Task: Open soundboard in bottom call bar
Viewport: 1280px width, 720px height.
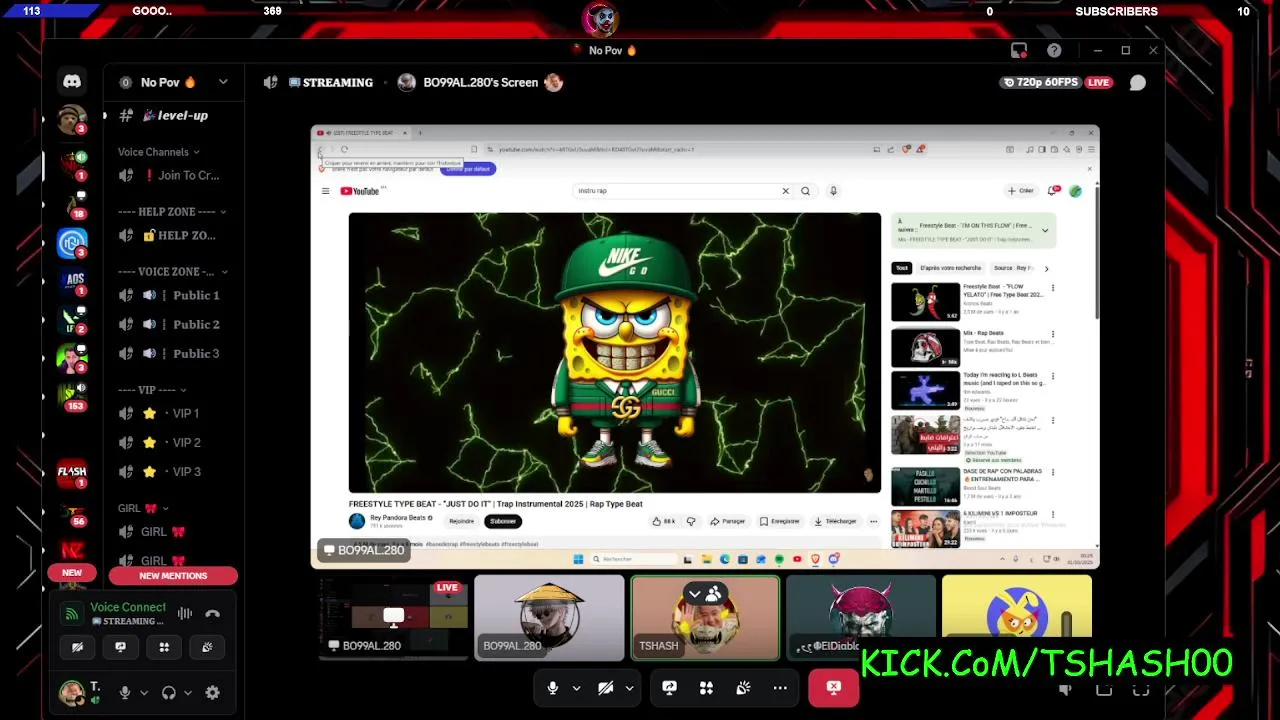Action: [x=743, y=688]
